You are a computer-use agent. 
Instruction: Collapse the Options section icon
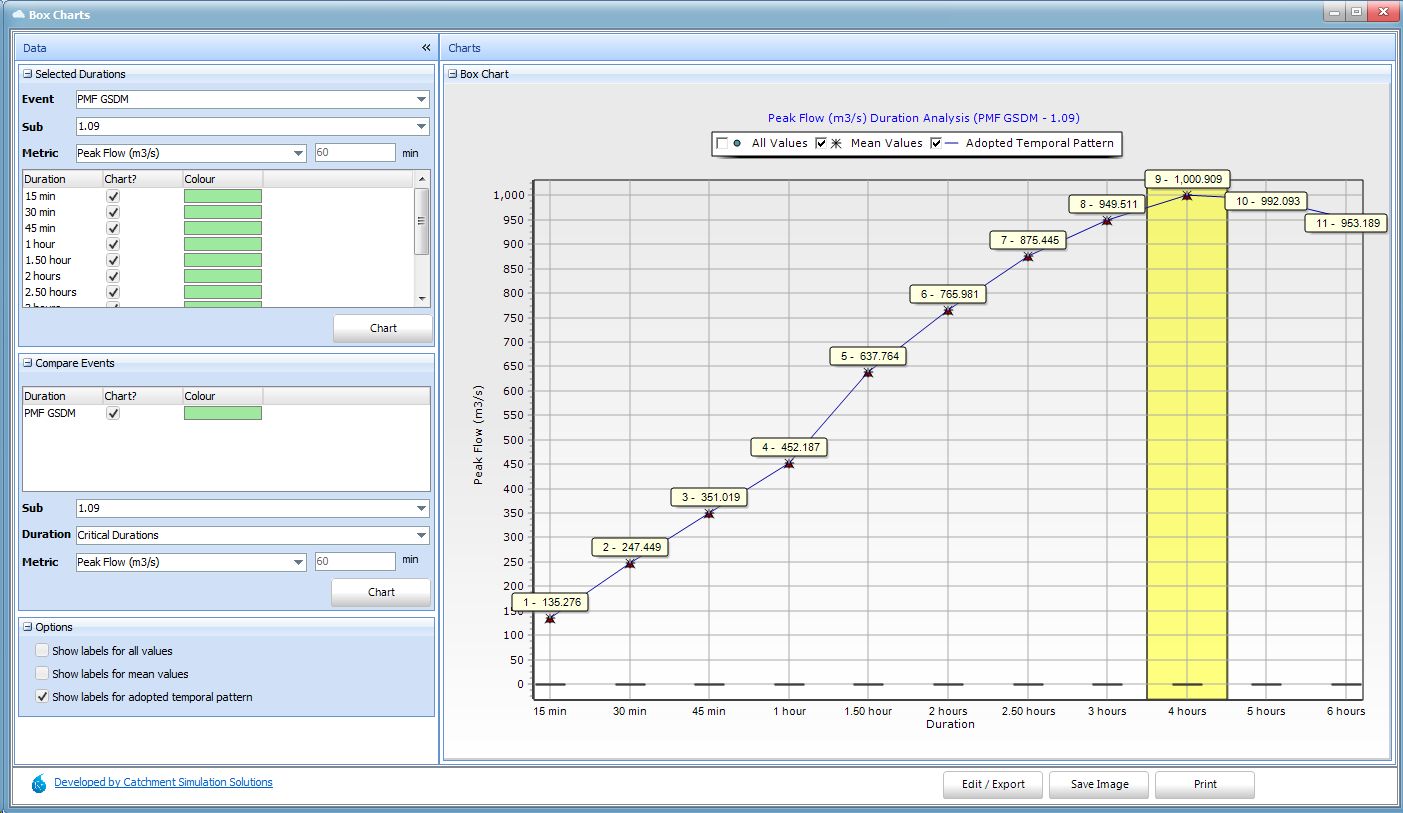(x=28, y=627)
